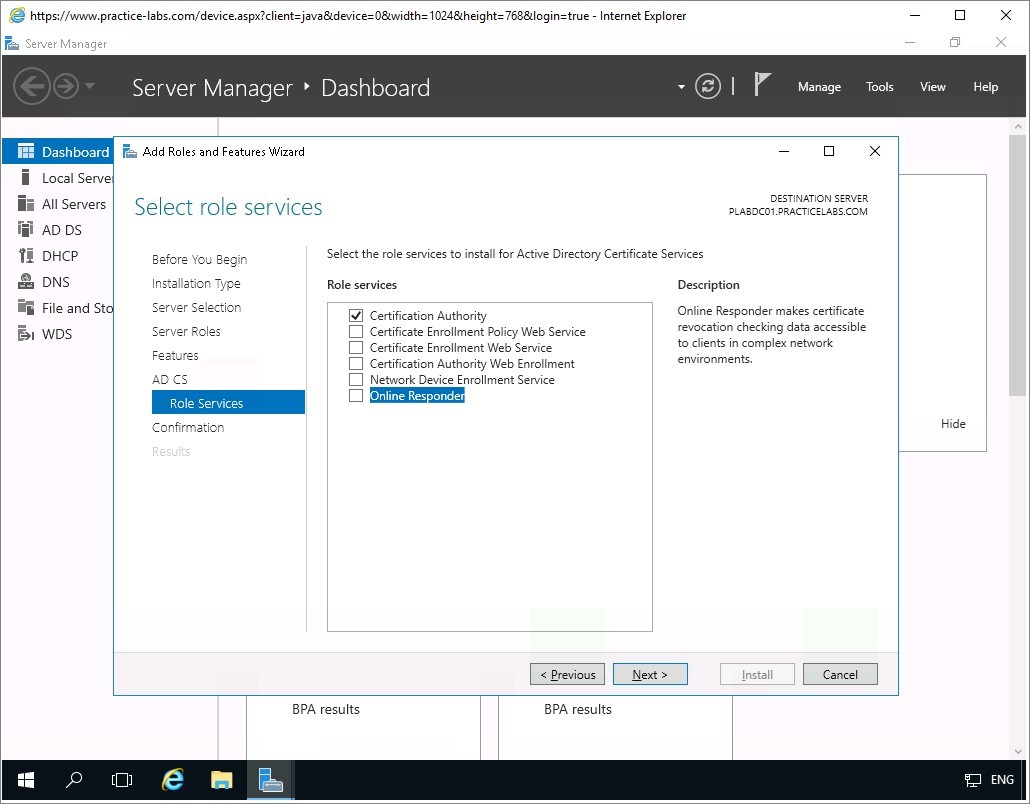Screen dimensions: 1030x804
Task: Click the All Servers icon
Action: point(26,204)
